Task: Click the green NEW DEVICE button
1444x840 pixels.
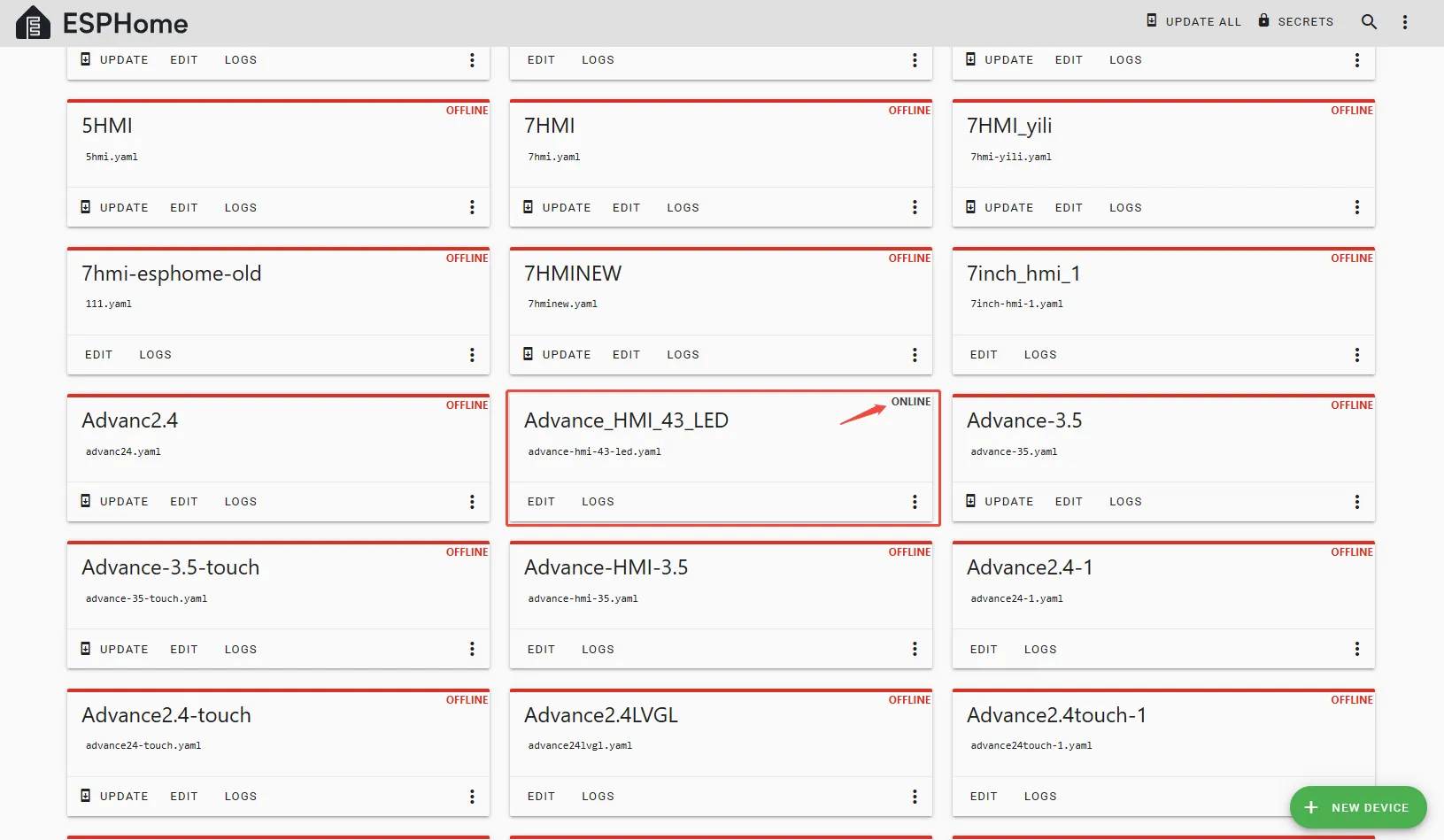Action: click(x=1358, y=807)
